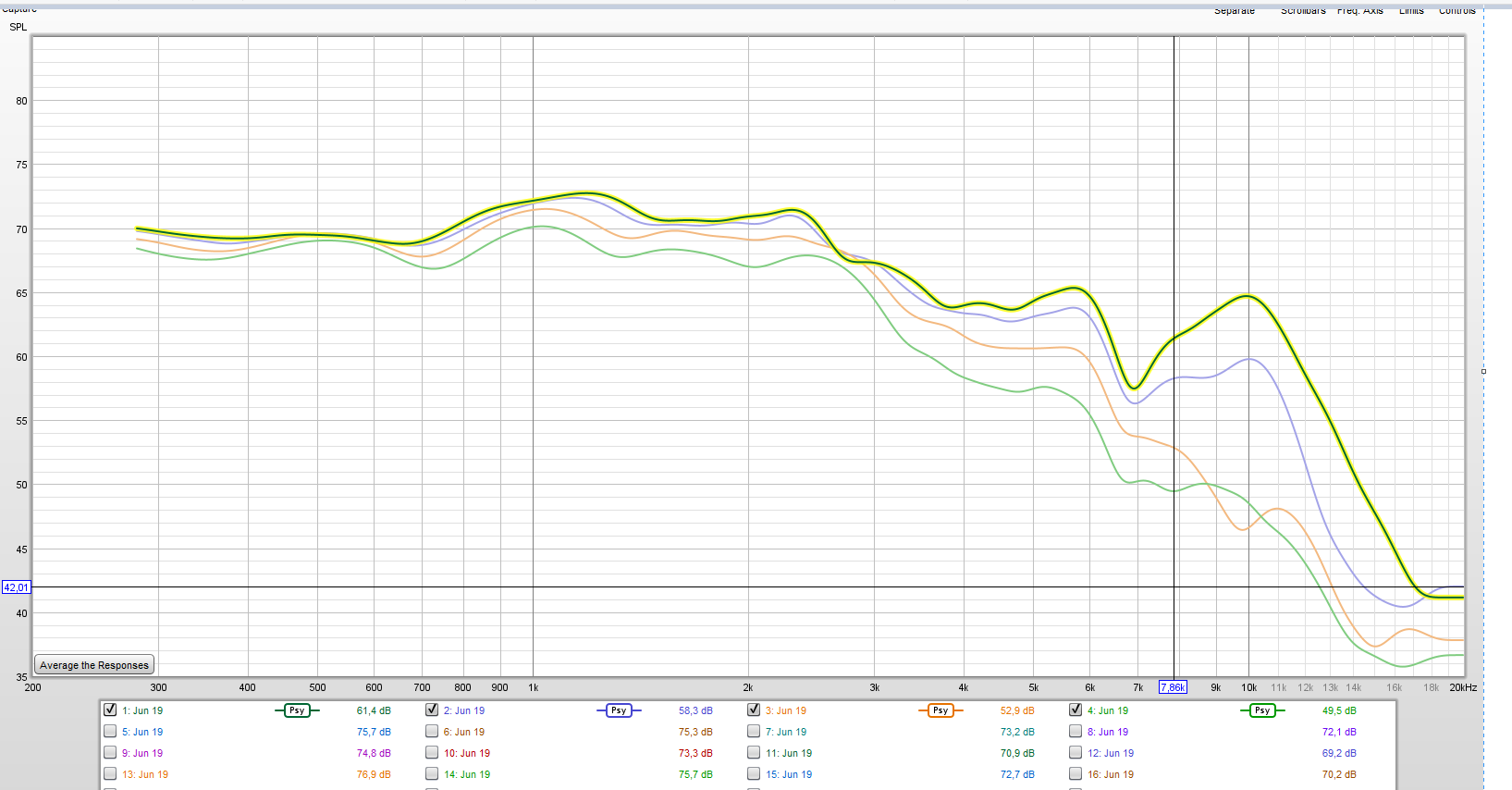The height and width of the screenshot is (790, 1512).
Task: Click the 1k tick label on frequency axis
Action: pos(534,687)
